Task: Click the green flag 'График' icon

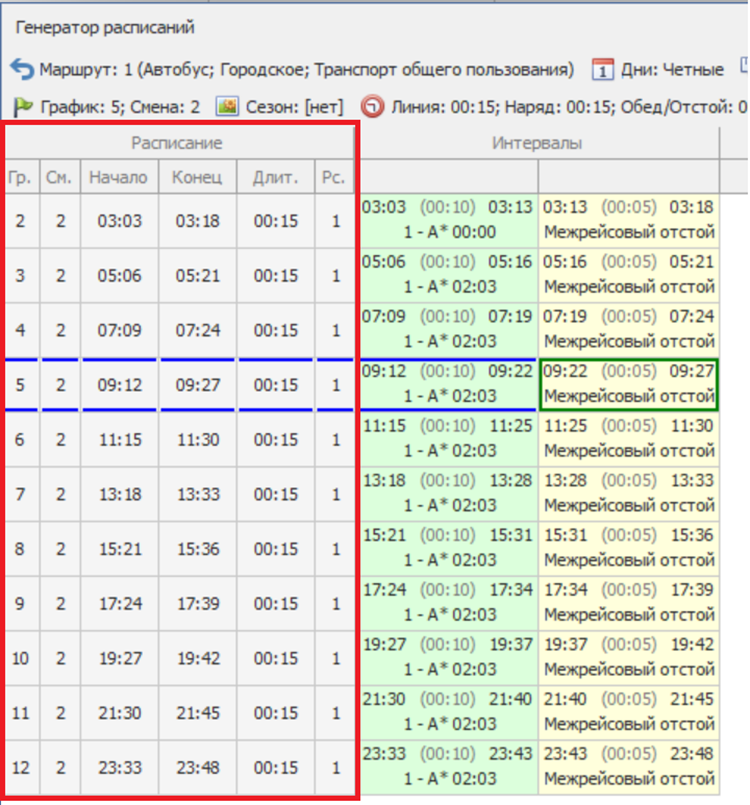Action: (x=22, y=106)
